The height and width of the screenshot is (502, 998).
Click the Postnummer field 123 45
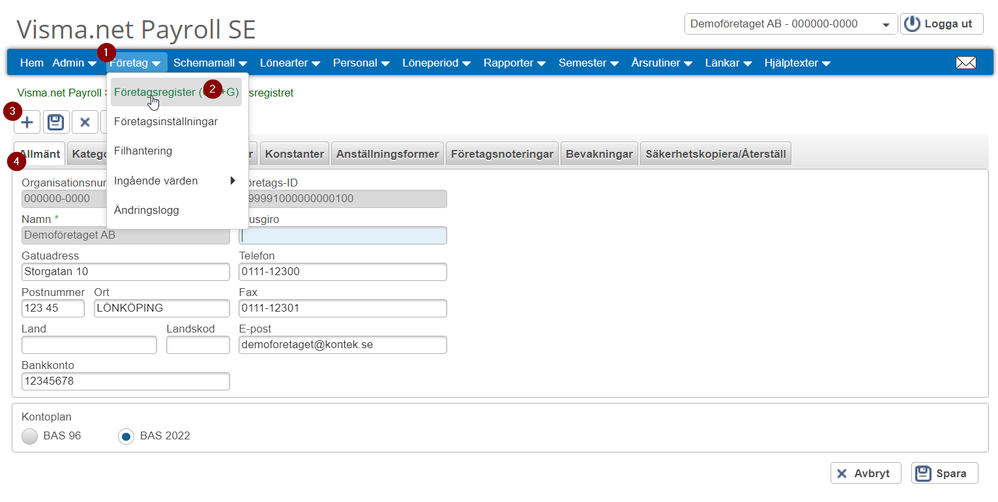click(x=53, y=308)
